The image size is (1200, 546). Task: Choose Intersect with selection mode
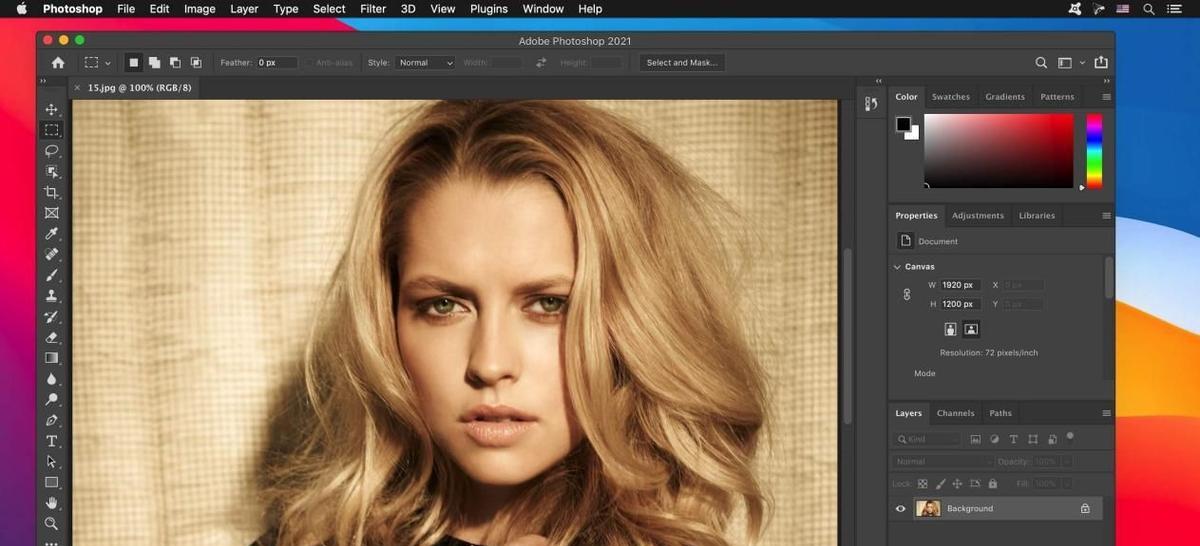click(196, 62)
